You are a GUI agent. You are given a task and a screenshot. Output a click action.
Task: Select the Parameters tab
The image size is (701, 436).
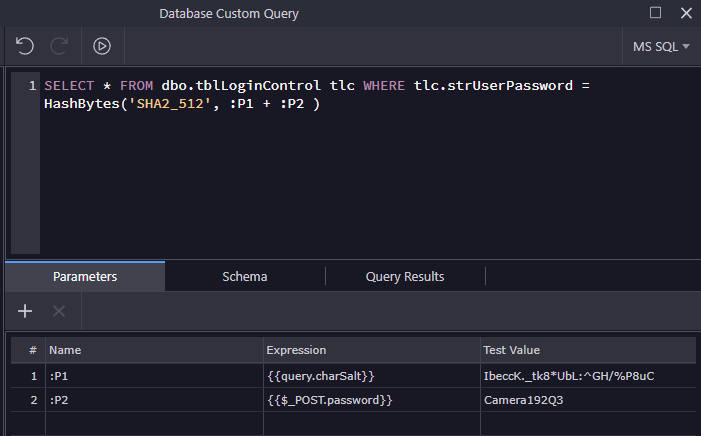pos(85,276)
